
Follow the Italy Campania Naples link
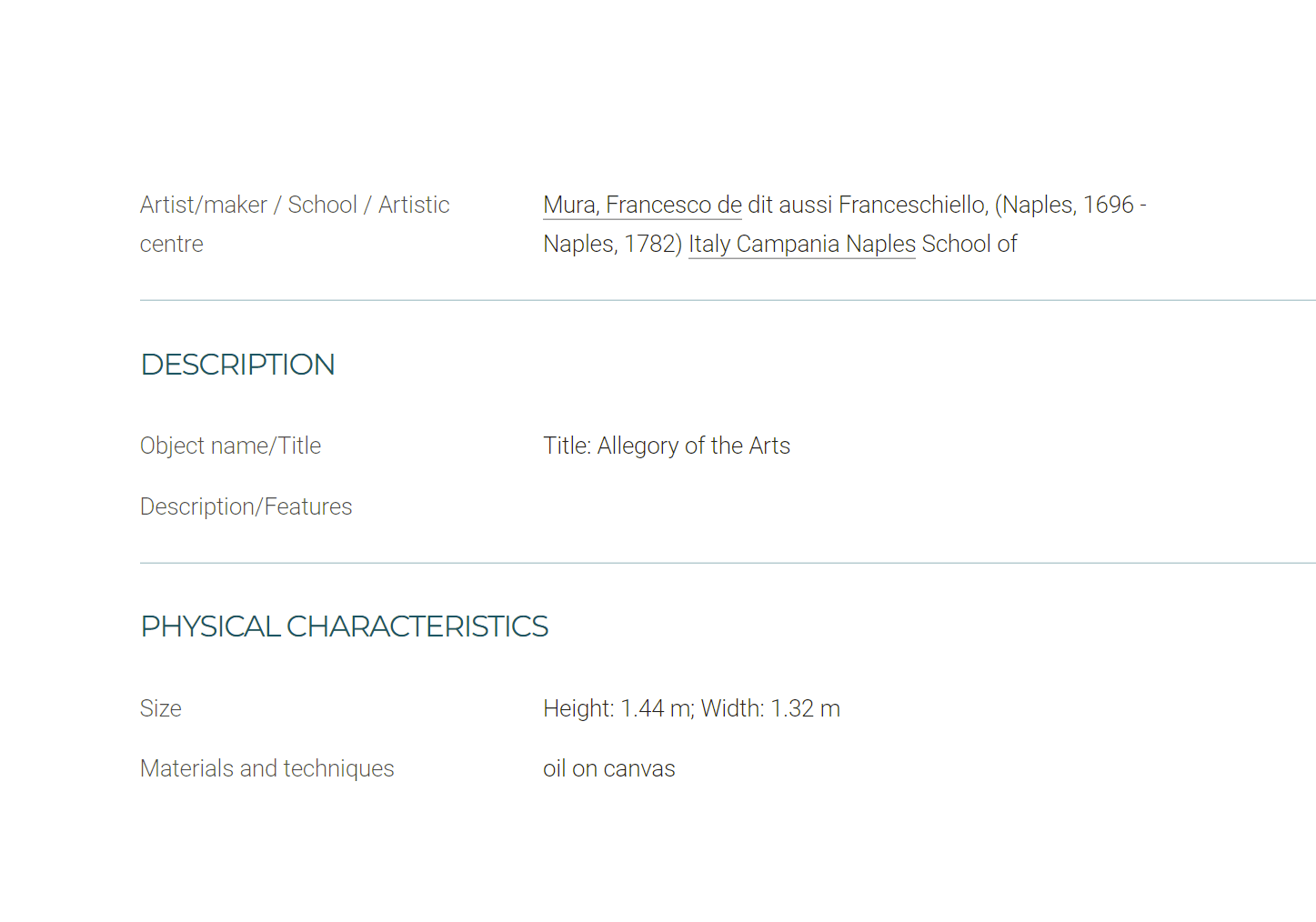point(802,244)
